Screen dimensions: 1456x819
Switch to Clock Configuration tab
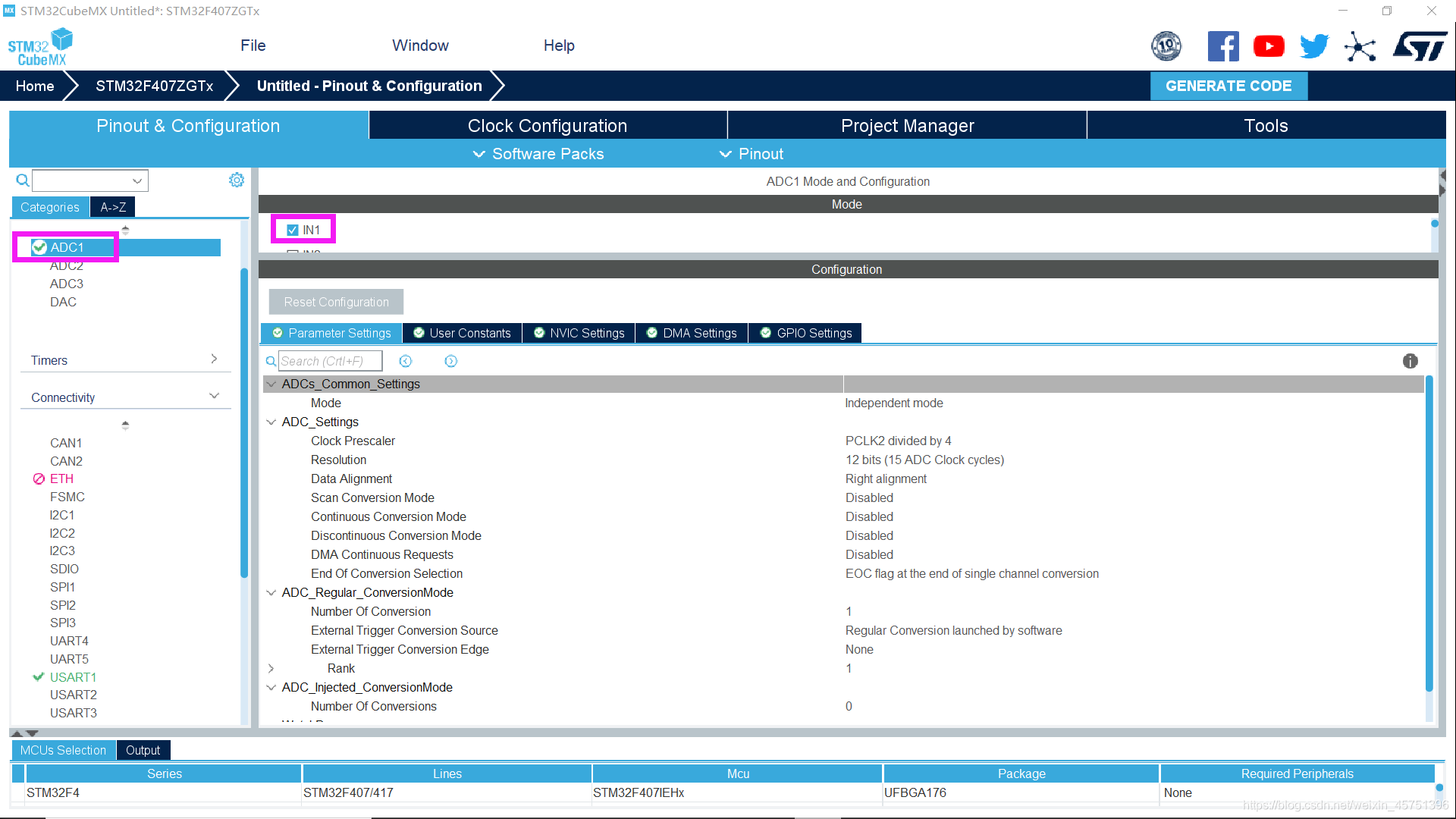pos(548,126)
